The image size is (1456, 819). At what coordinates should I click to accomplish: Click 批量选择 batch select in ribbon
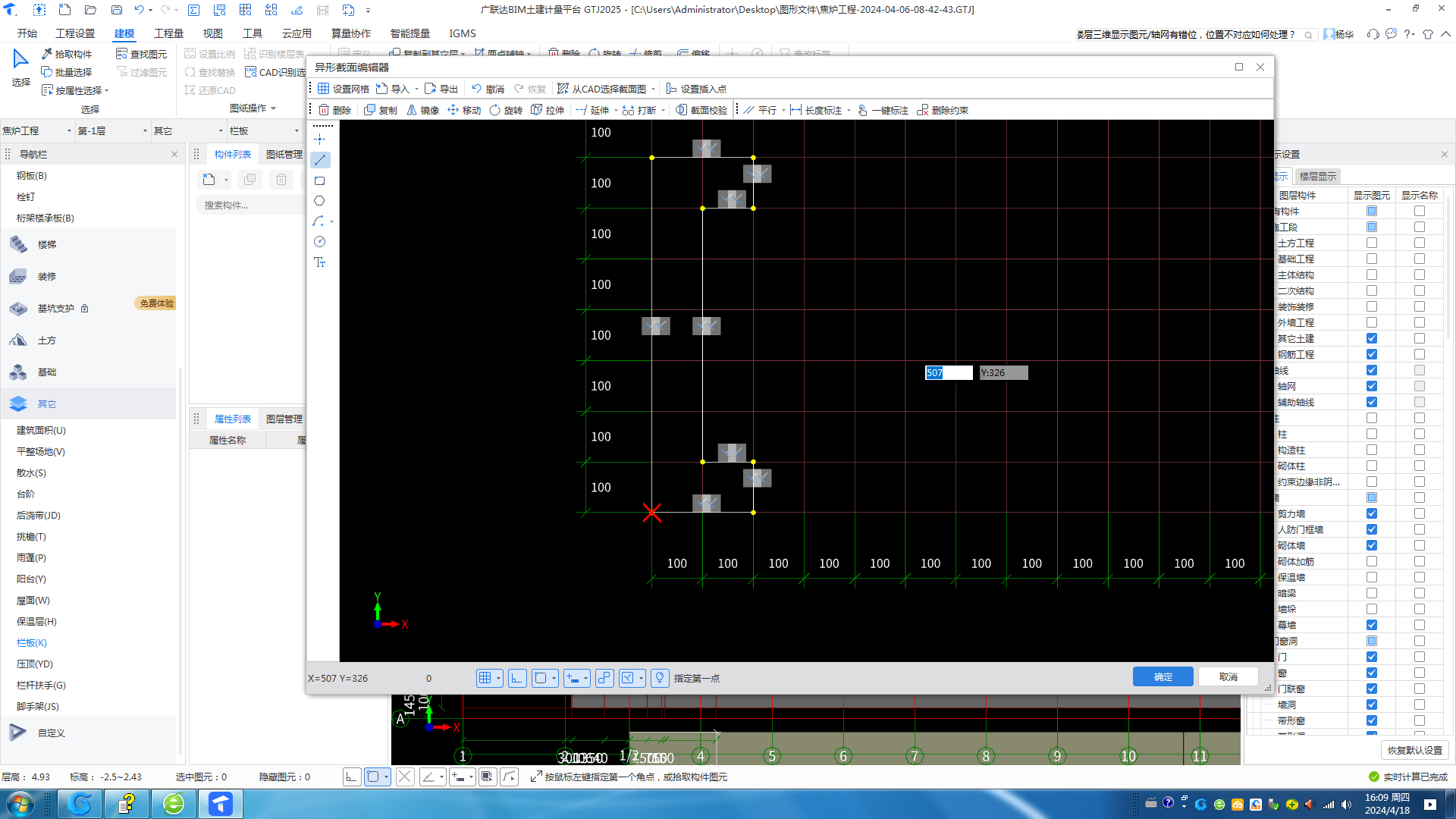67,72
